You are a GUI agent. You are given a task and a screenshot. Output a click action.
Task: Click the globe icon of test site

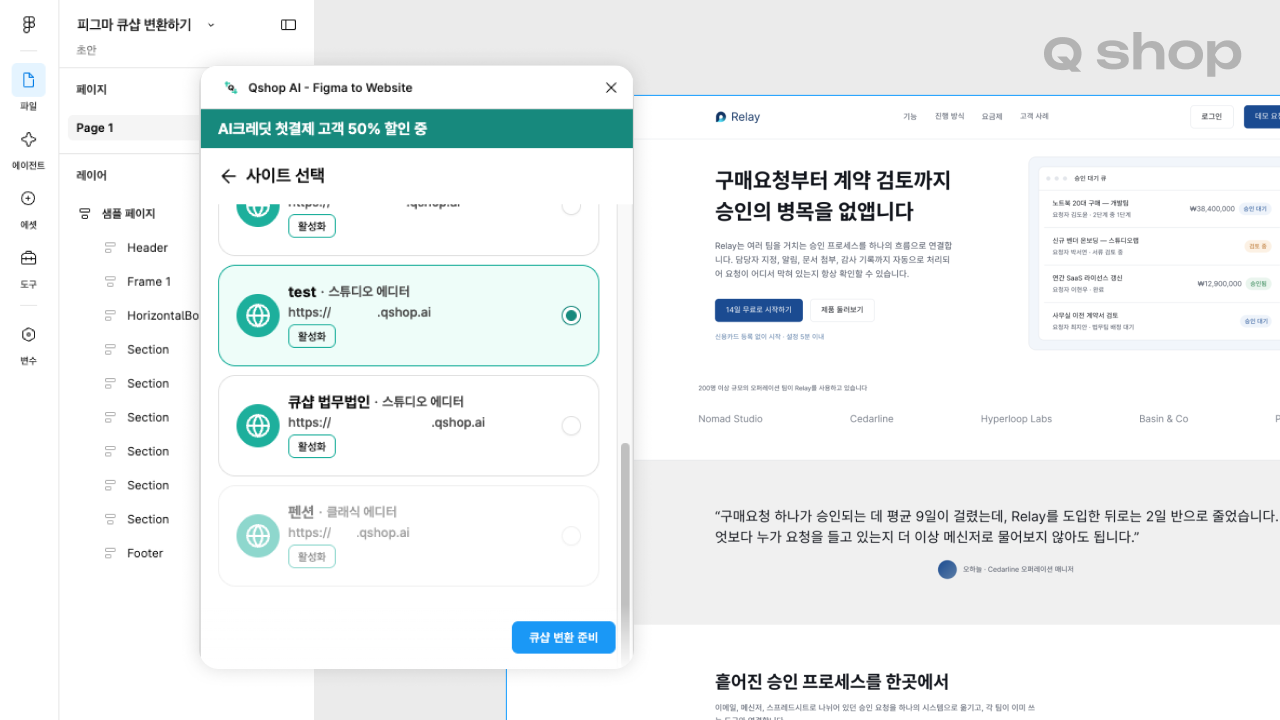point(258,315)
